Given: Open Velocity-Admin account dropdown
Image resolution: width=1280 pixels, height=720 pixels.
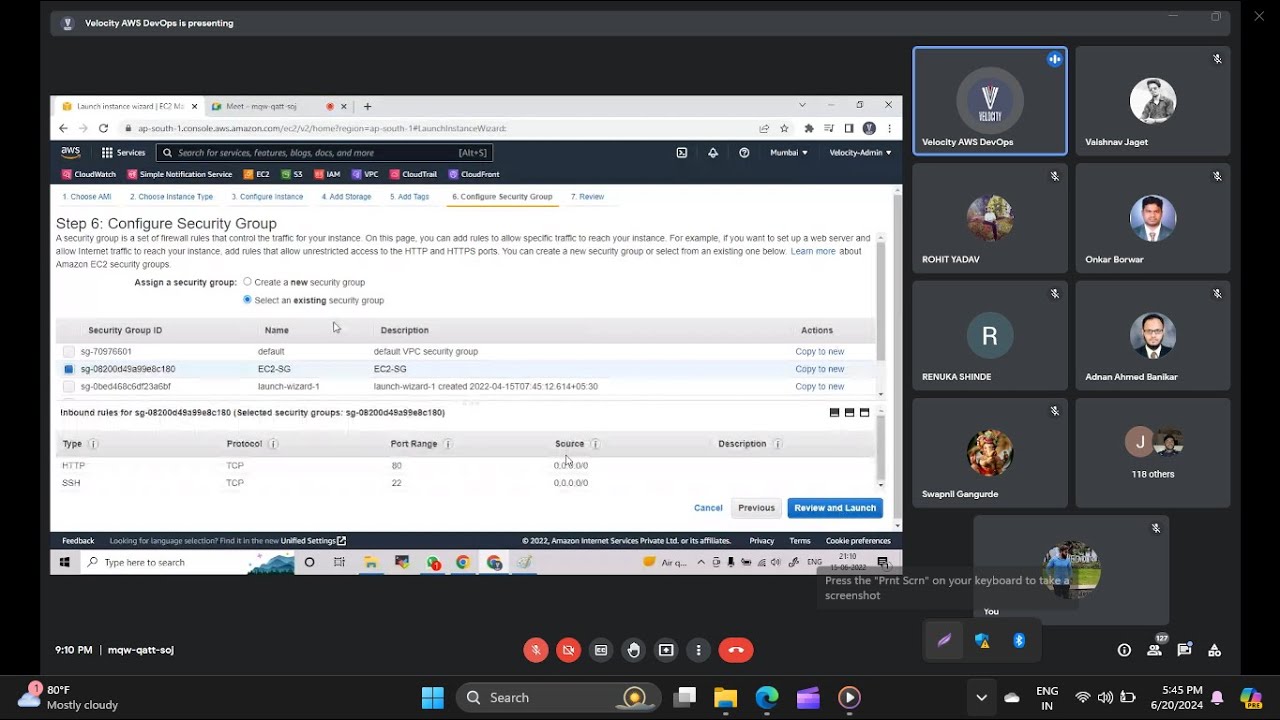Looking at the screenshot, I should coord(860,153).
